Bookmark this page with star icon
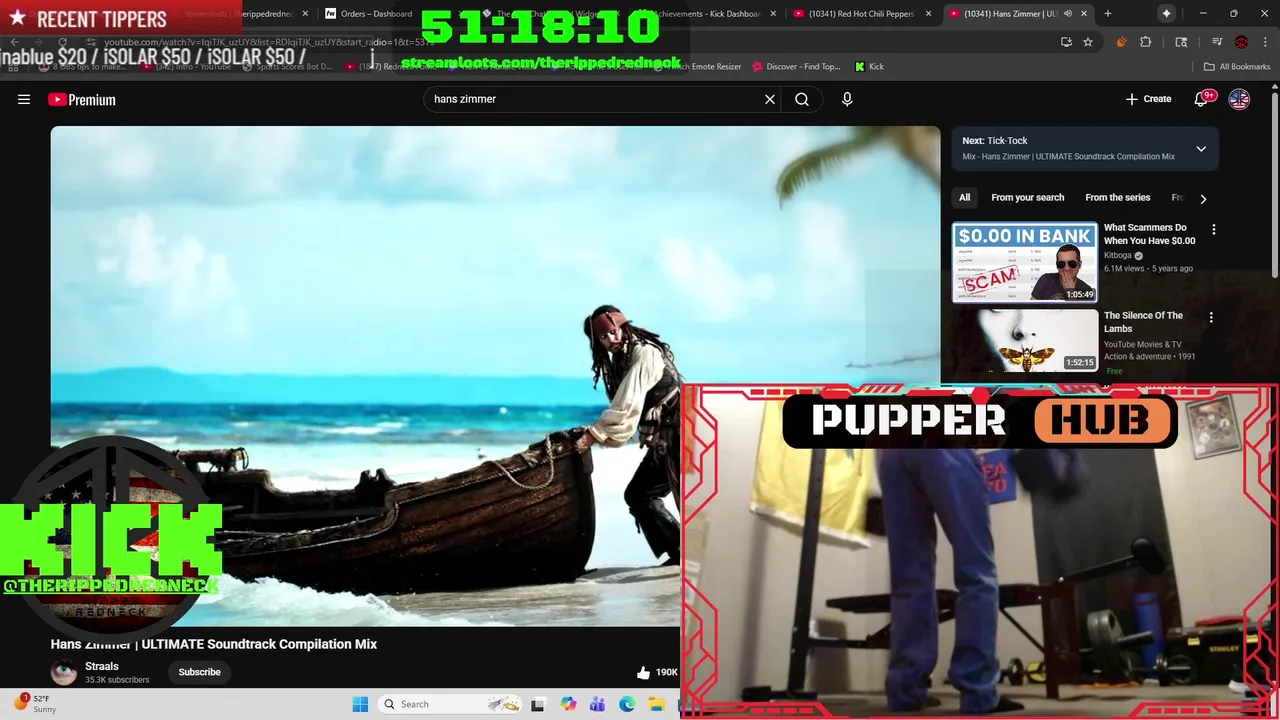Viewport: 1280px width, 720px height. pyautogui.click(x=1088, y=42)
